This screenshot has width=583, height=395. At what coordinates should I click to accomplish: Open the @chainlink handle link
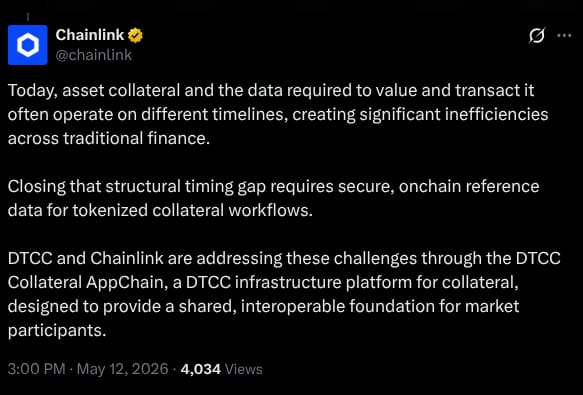click(x=94, y=55)
